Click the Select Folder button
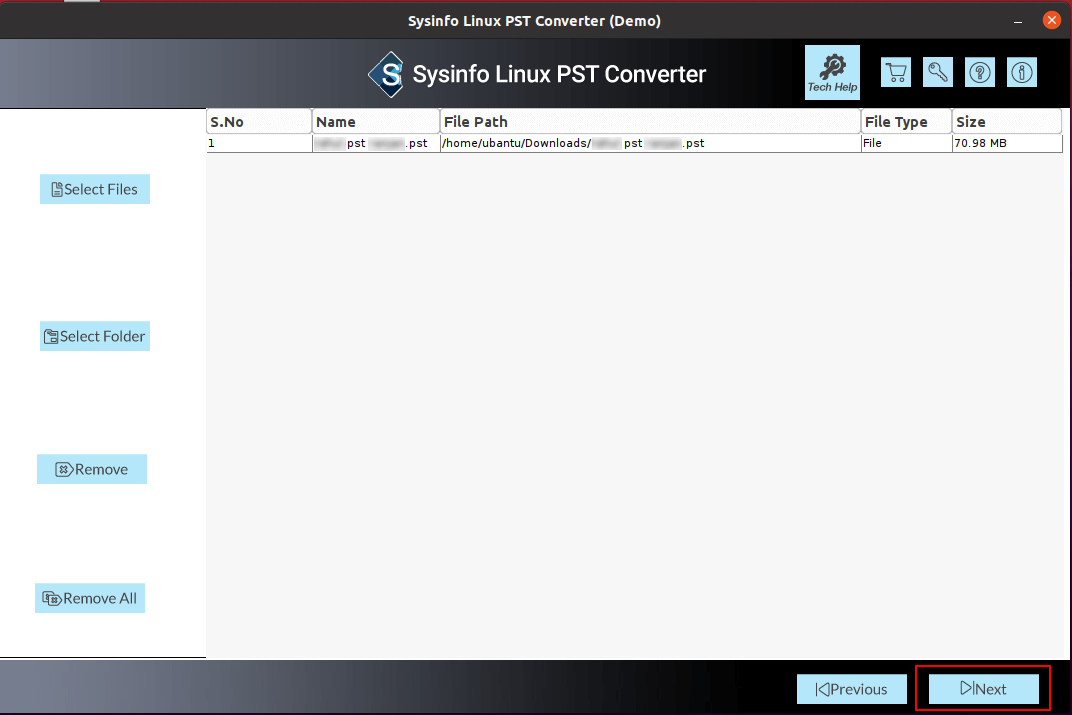Image resolution: width=1072 pixels, height=715 pixels. pos(95,336)
